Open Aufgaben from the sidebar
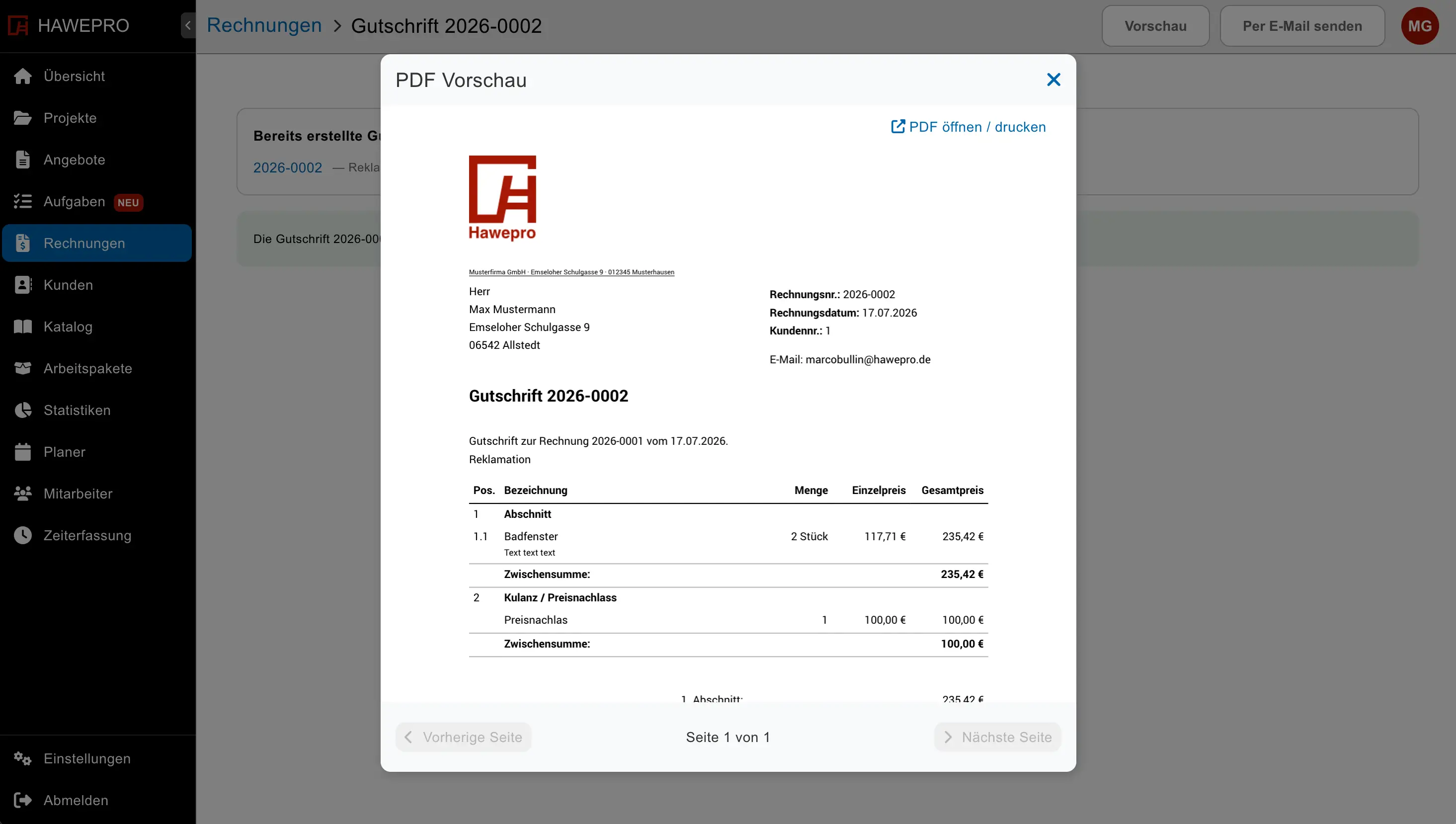1456x824 pixels. point(97,201)
